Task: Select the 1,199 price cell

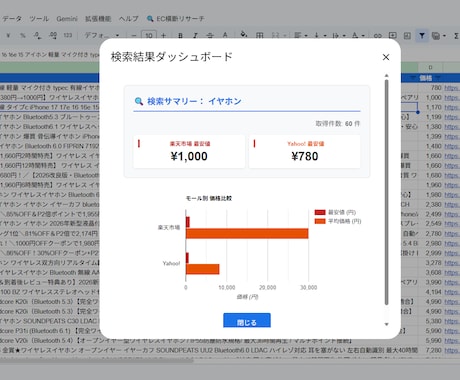Action: (x=430, y=117)
